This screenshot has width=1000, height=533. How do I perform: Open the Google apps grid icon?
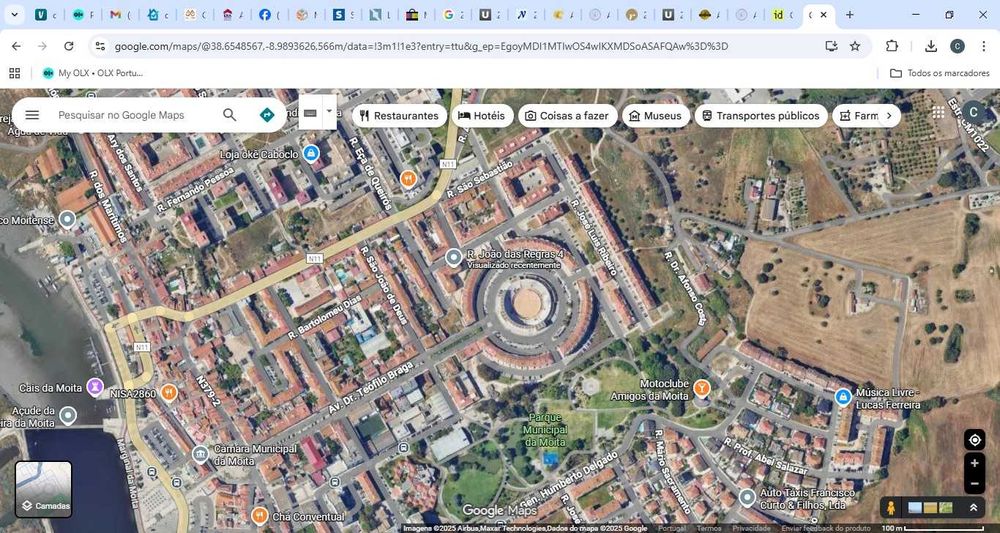pos(938,113)
